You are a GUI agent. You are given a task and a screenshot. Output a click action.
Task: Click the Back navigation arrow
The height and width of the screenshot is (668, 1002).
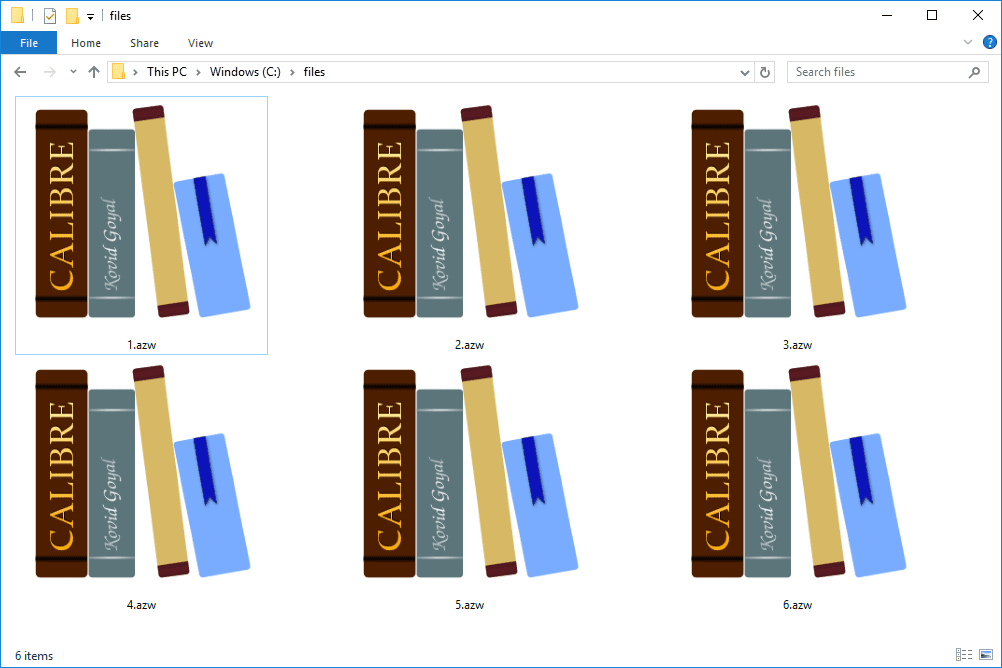tap(19, 71)
